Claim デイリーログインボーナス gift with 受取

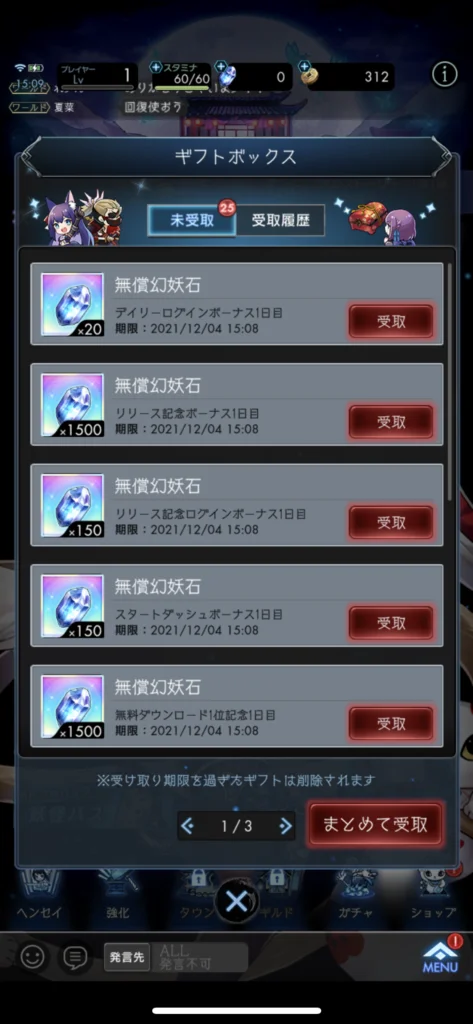pos(391,321)
